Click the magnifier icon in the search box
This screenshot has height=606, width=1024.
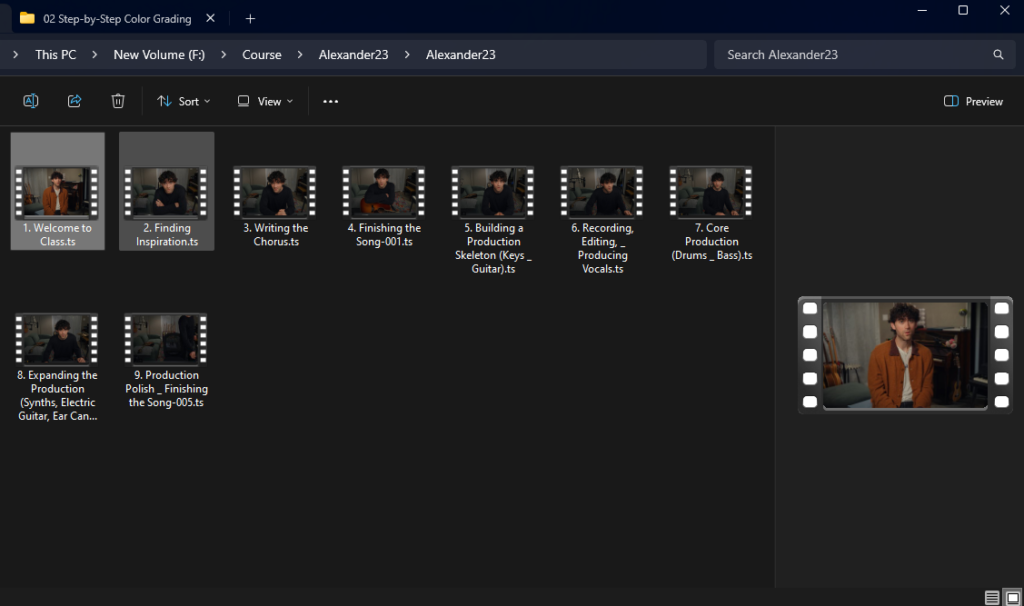(x=998, y=55)
